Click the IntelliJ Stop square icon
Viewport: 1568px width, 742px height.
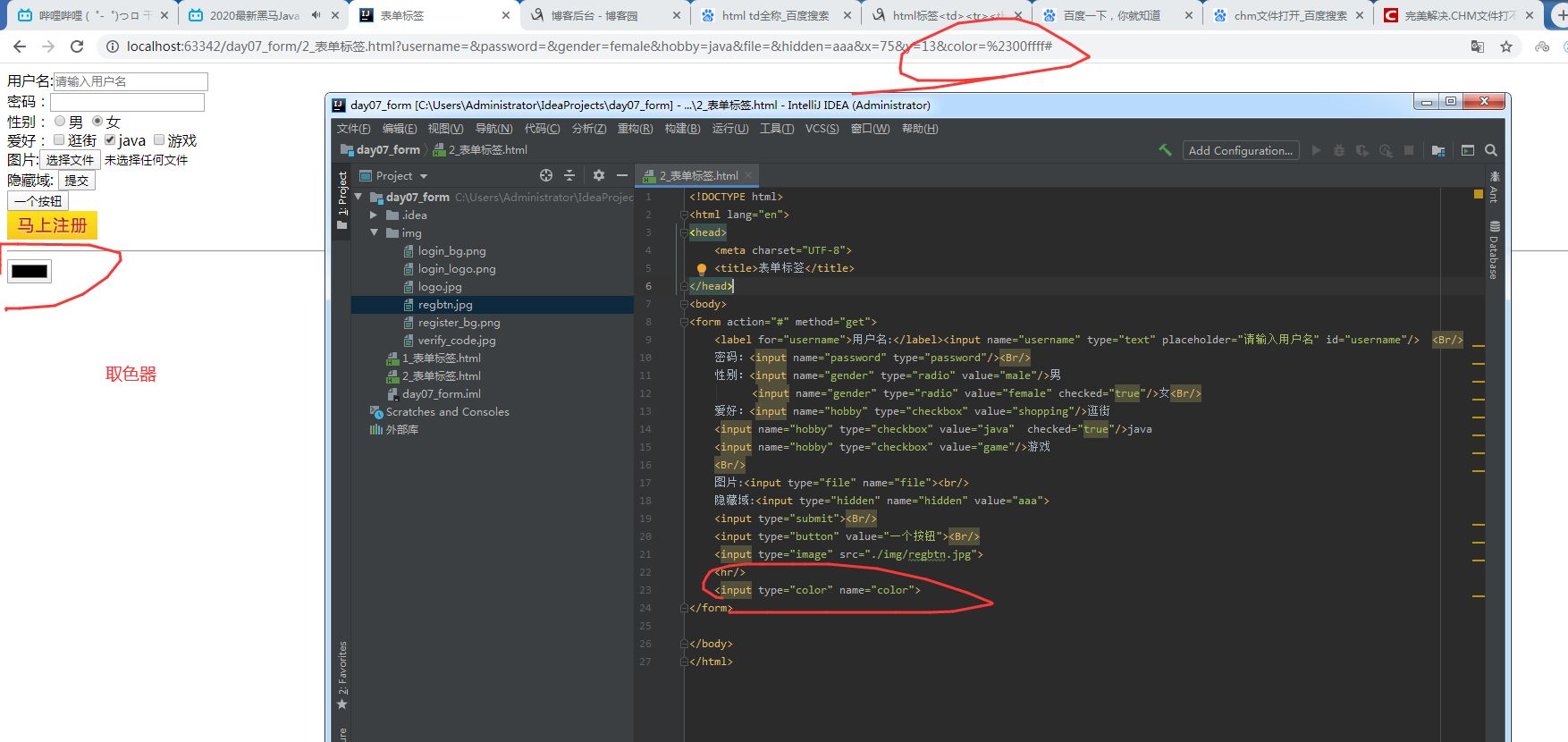[1409, 150]
